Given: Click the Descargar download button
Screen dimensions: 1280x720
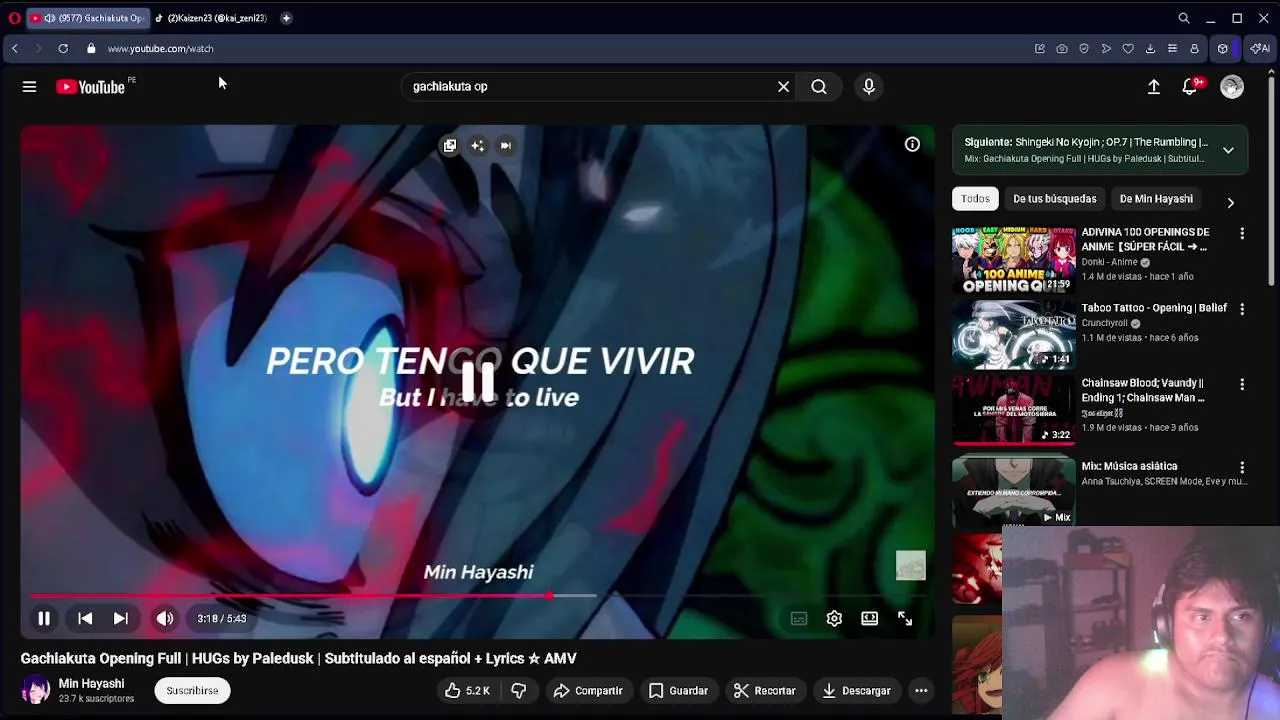Looking at the screenshot, I should tap(856, 691).
